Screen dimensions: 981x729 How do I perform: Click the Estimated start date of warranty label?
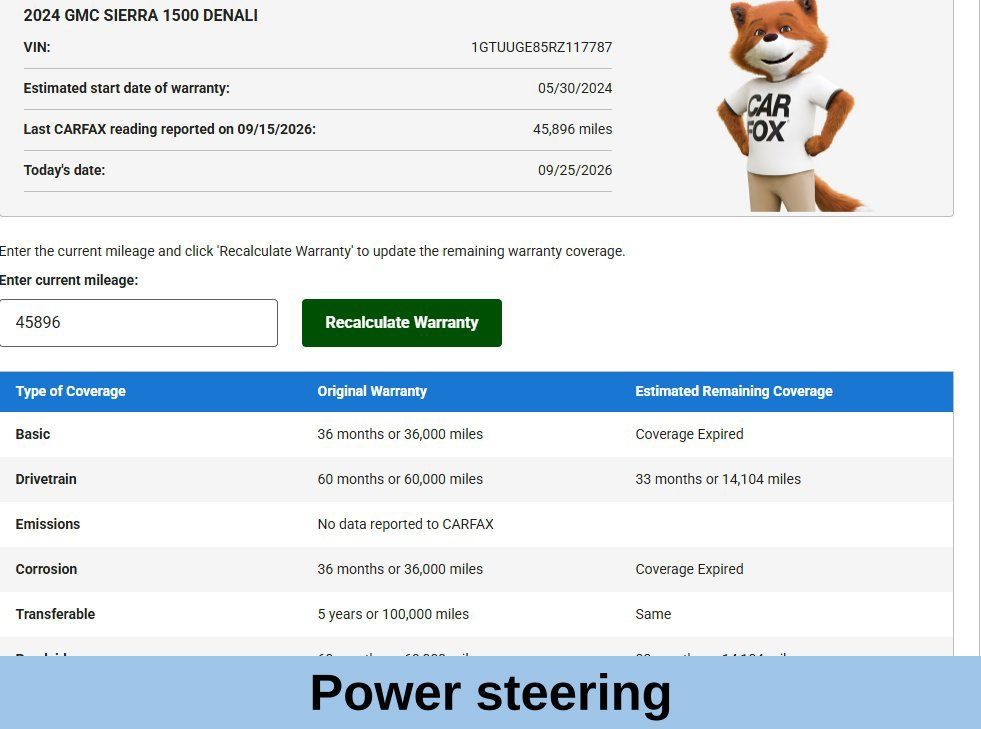coord(126,88)
